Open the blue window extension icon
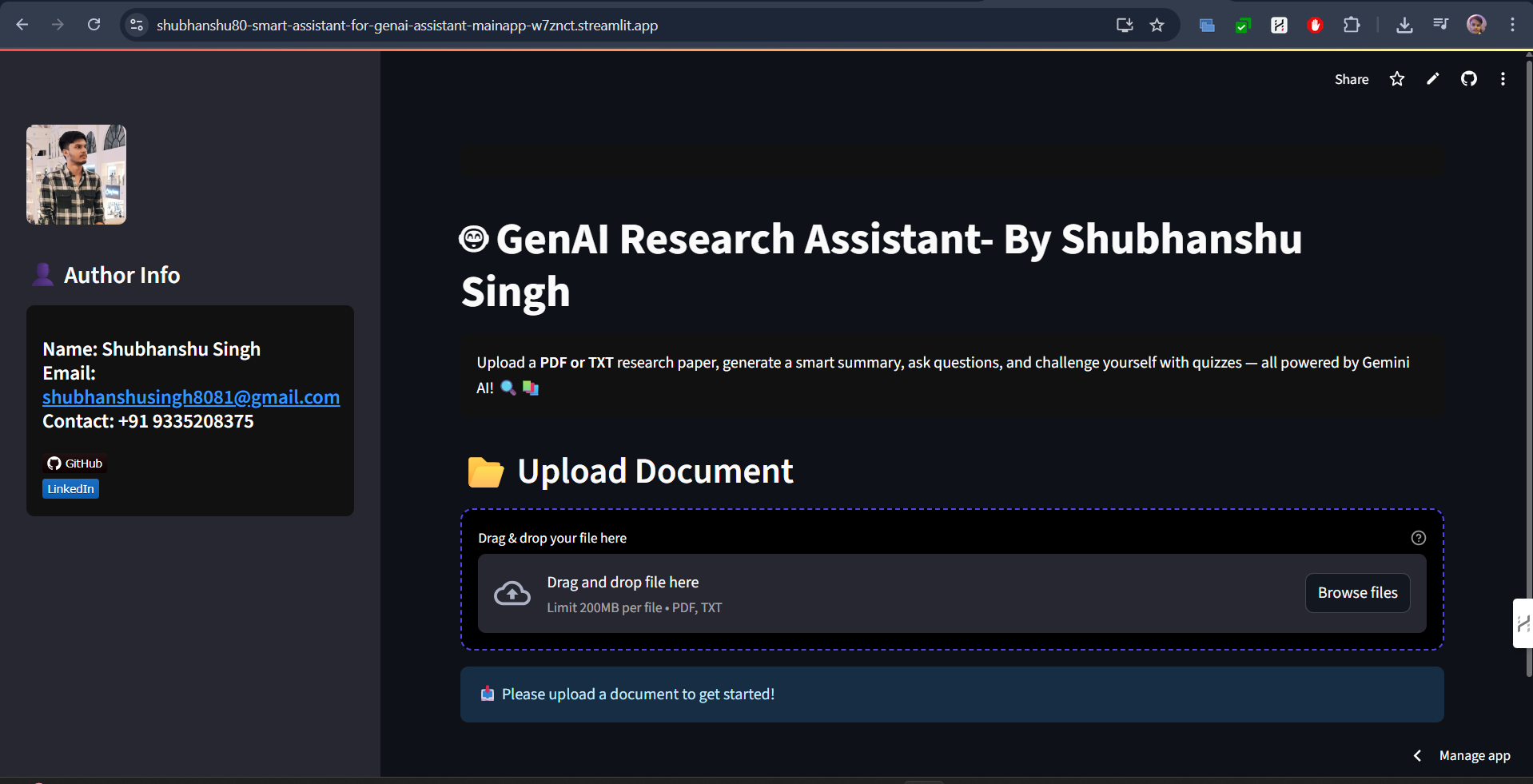Screen dimensions: 1533x784 (1207, 26)
